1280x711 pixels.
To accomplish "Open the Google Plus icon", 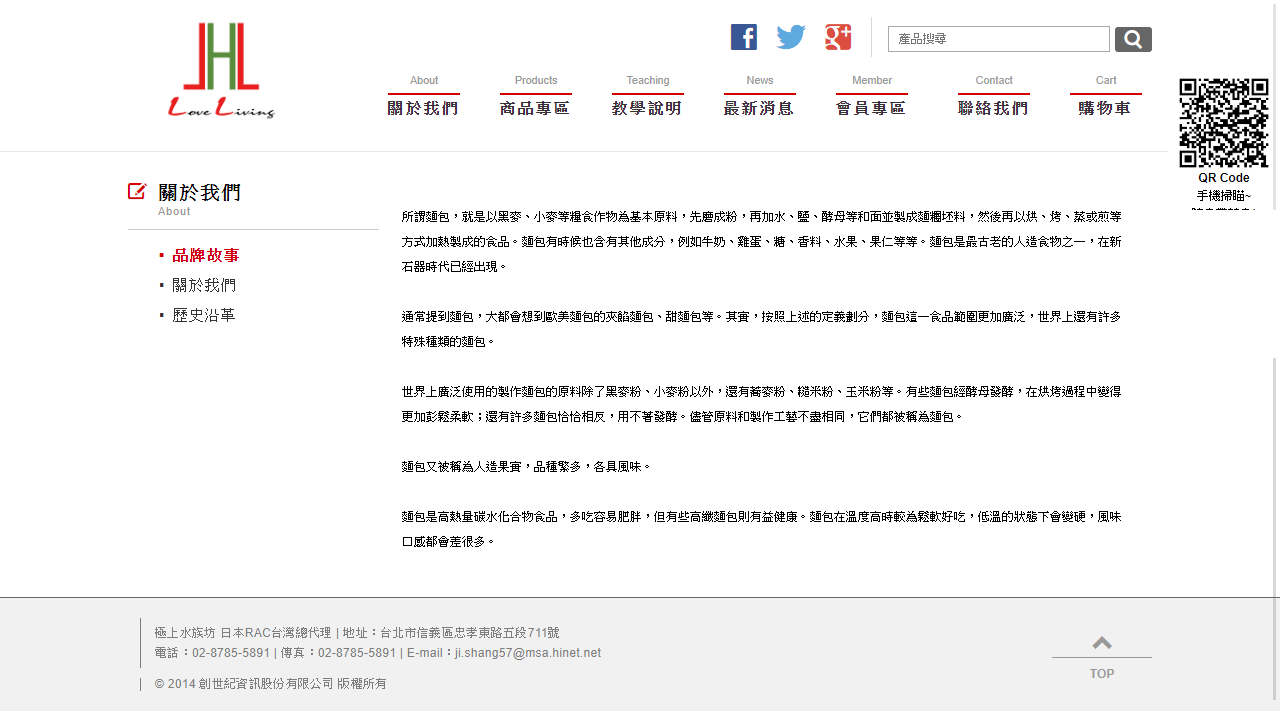I will (838, 37).
